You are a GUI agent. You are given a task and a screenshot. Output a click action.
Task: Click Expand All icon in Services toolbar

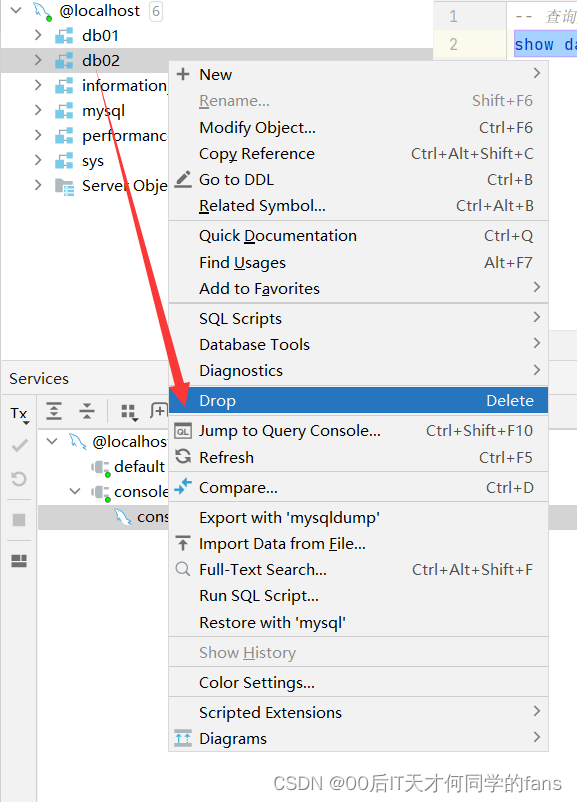(x=54, y=411)
